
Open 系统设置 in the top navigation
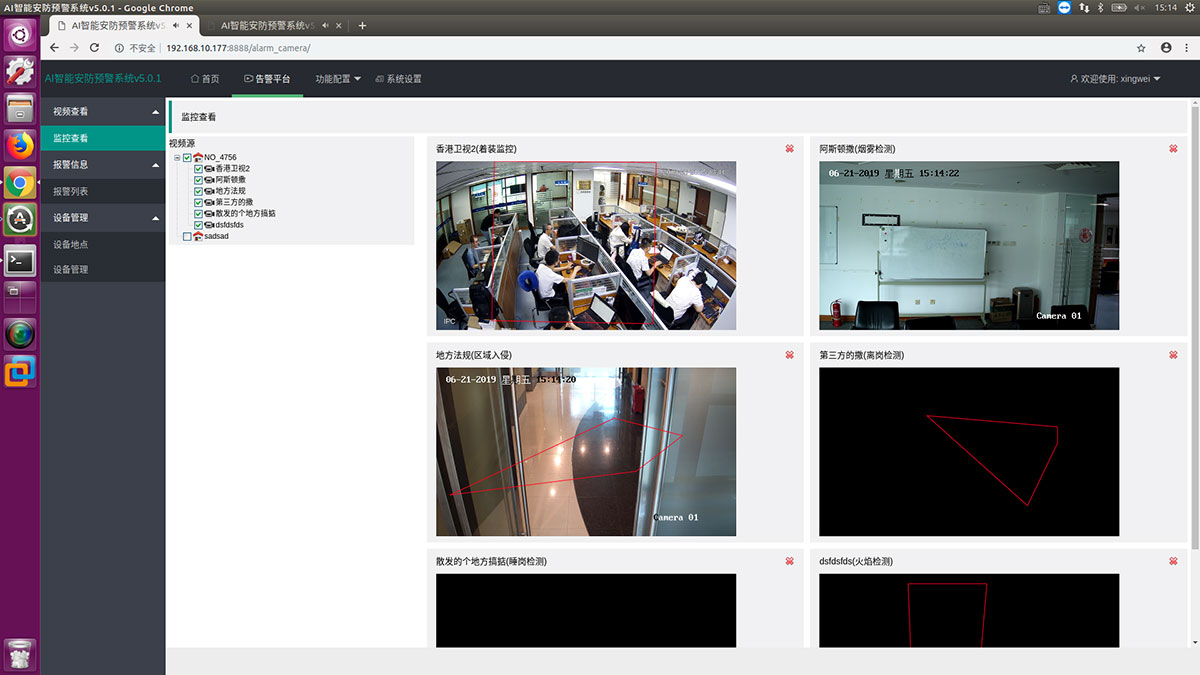(398, 79)
